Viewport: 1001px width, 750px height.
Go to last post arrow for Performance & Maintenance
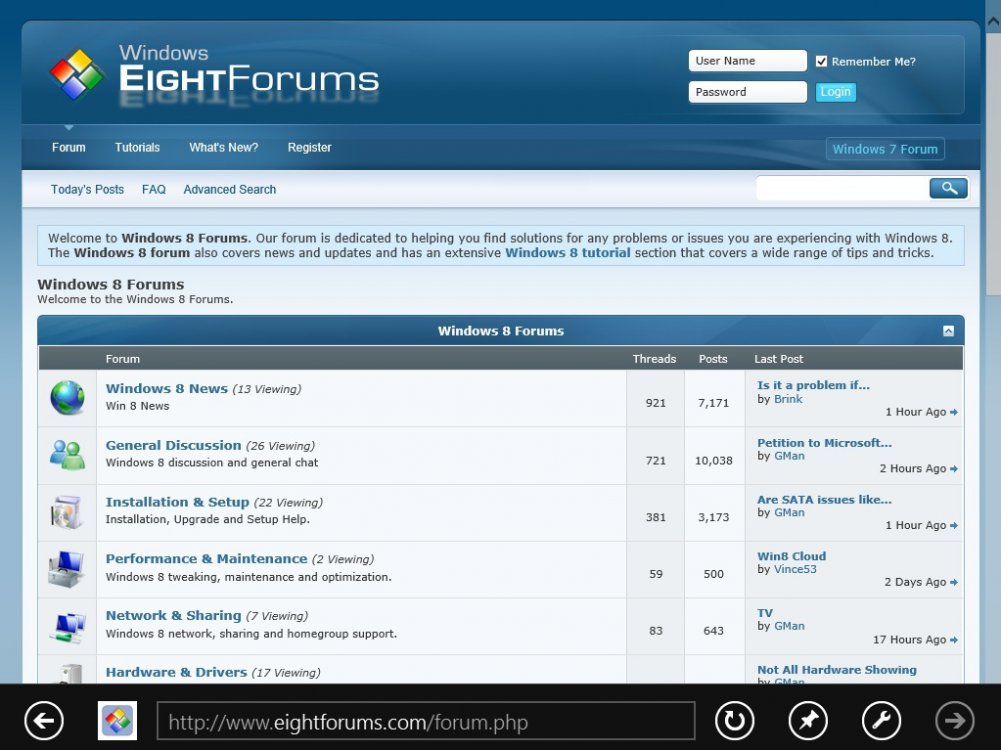click(954, 583)
